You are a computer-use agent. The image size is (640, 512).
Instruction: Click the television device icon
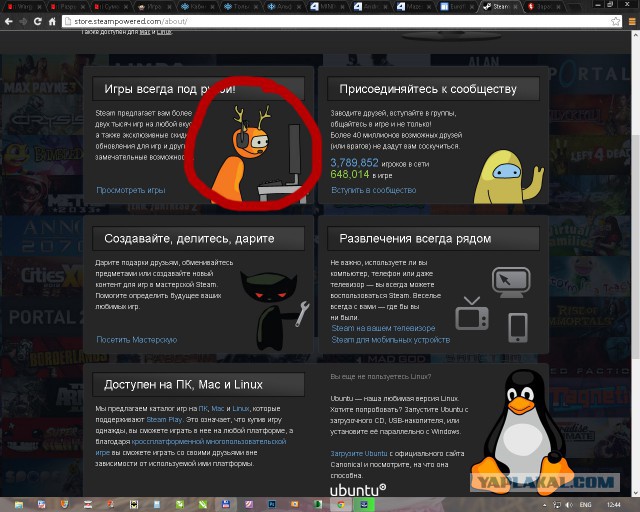tap(472, 314)
